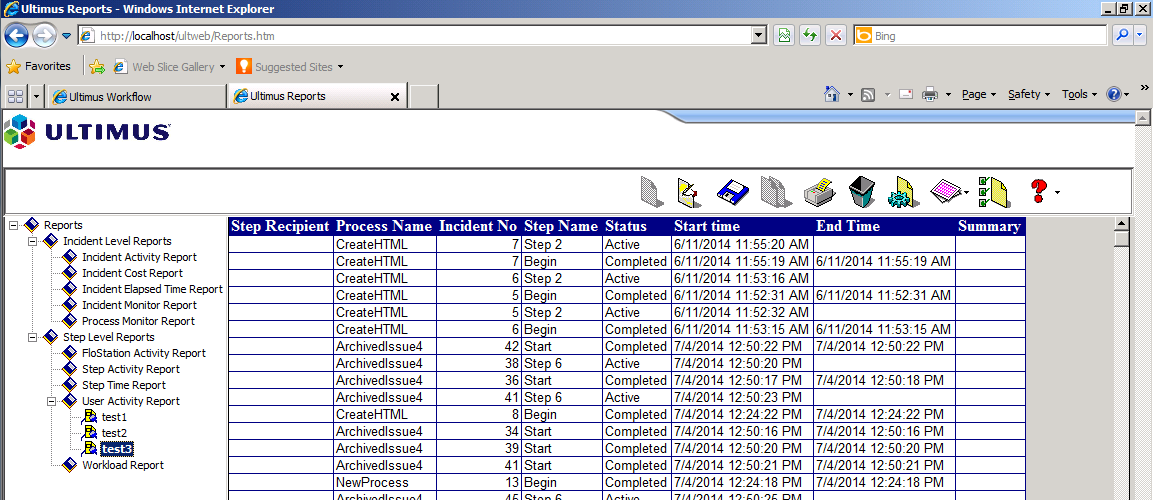The height and width of the screenshot is (500, 1153).
Task: Click the gear document properties icon
Action: (x=903, y=192)
